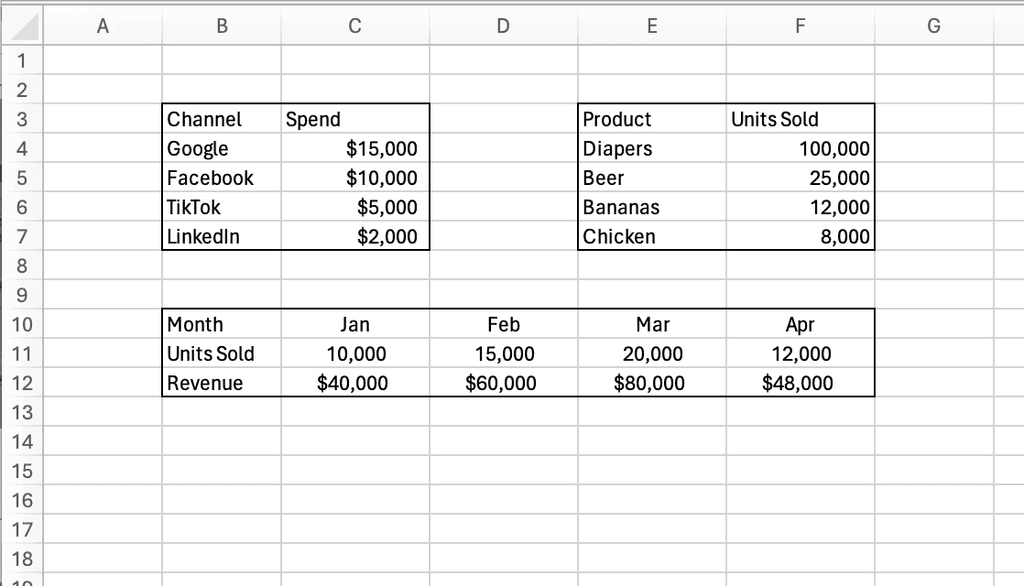The height and width of the screenshot is (586, 1024).
Task: Click the April revenue cell $48,000
Action: click(800, 383)
